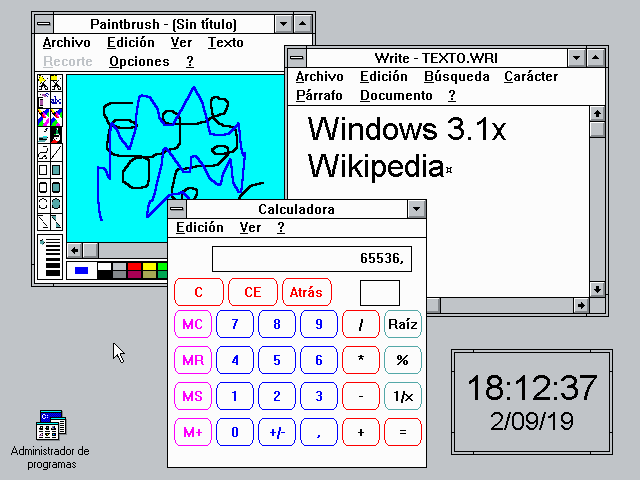This screenshot has height=480, width=640.
Task: Click the calculator % button
Action: pos(402,360)
